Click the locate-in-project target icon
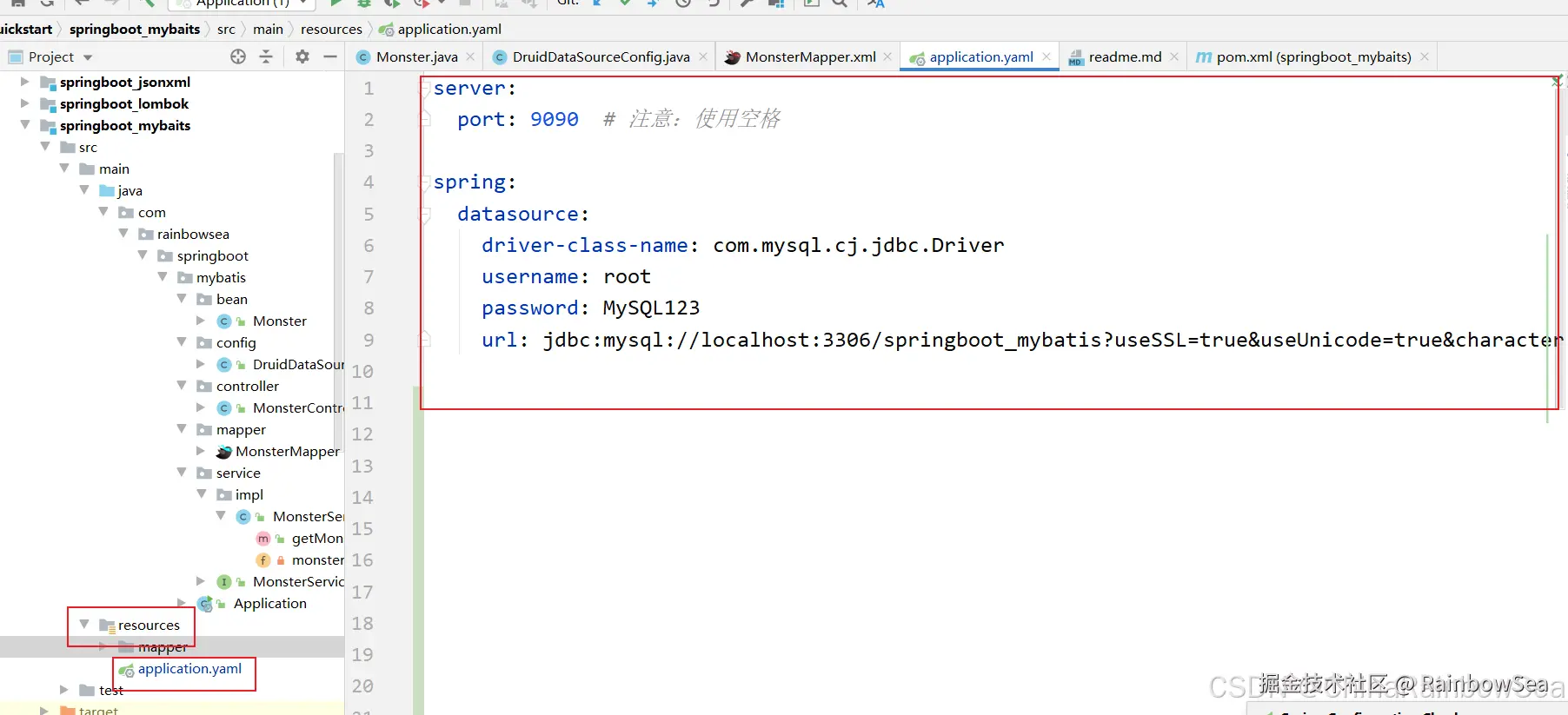The width and height of the screenshot is (1568, 715). pos(238,56)
